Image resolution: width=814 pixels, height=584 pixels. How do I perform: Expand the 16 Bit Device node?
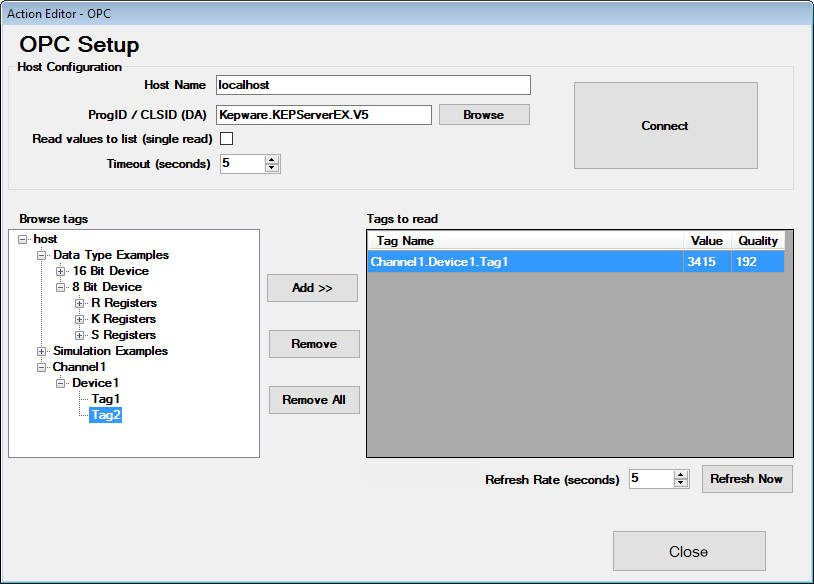(62, 271)
